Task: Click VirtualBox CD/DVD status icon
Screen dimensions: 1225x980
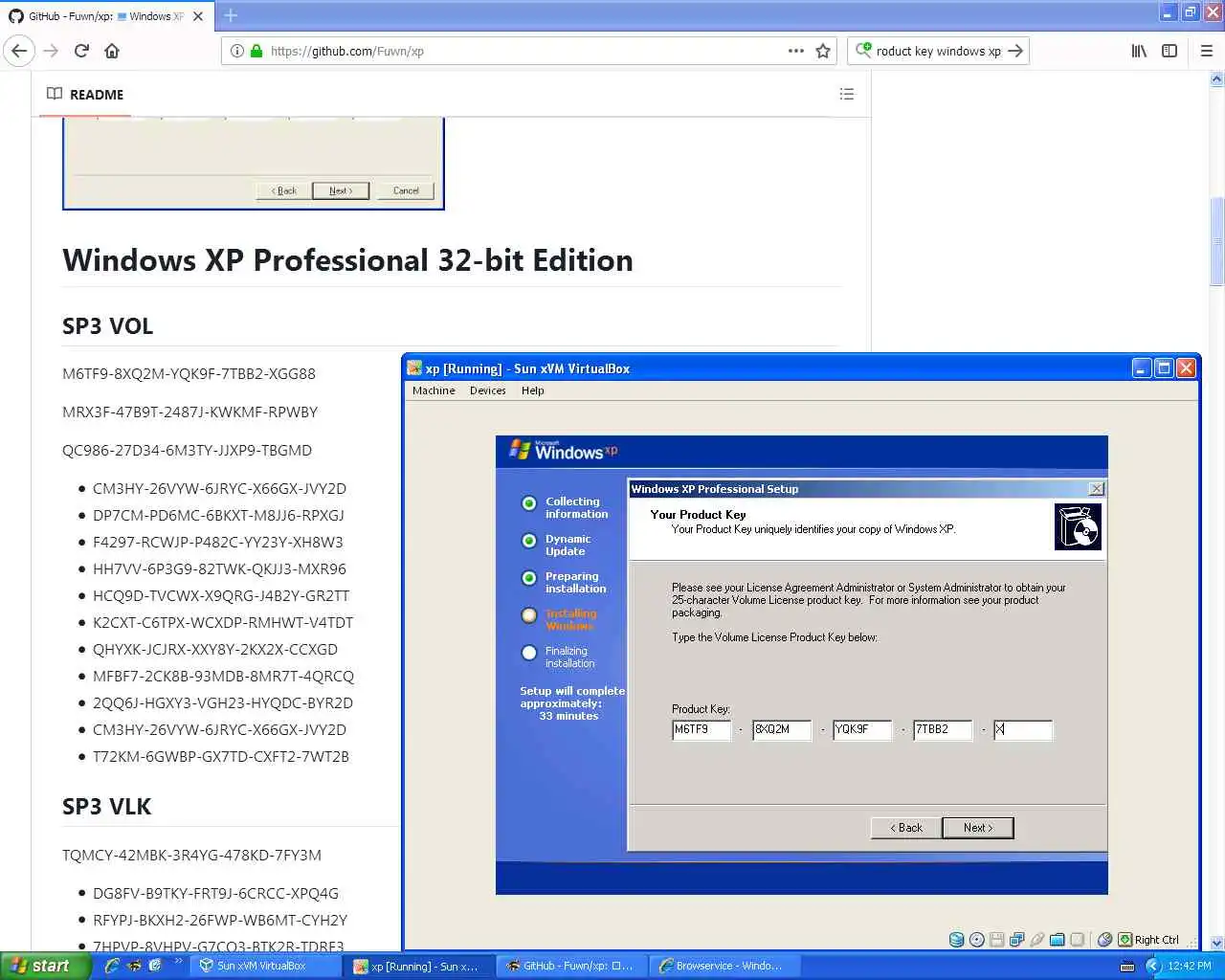Action: click(x=976, y=940)
